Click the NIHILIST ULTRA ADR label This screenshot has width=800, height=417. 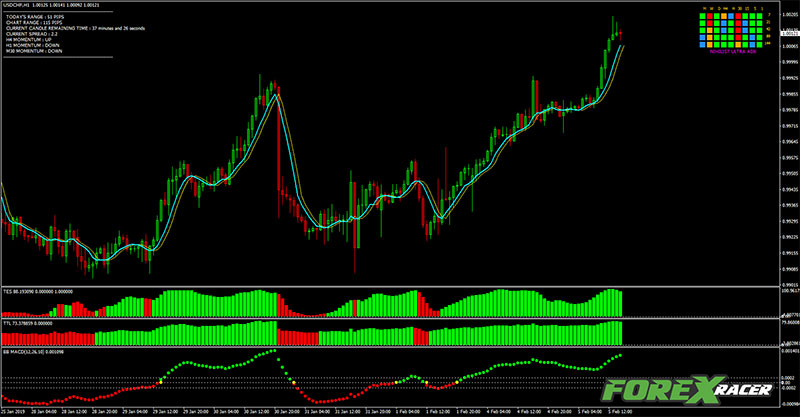point(733,52)
